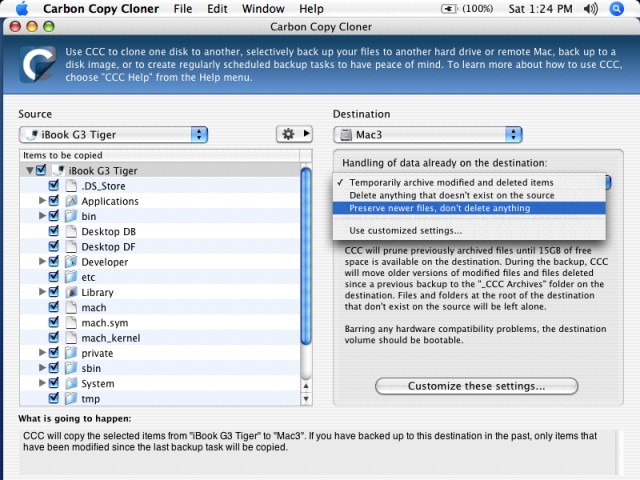Click the sbin folder icon
Viewport: 640px width, 480px height.
pyautogui.click(x=71, y=368)
